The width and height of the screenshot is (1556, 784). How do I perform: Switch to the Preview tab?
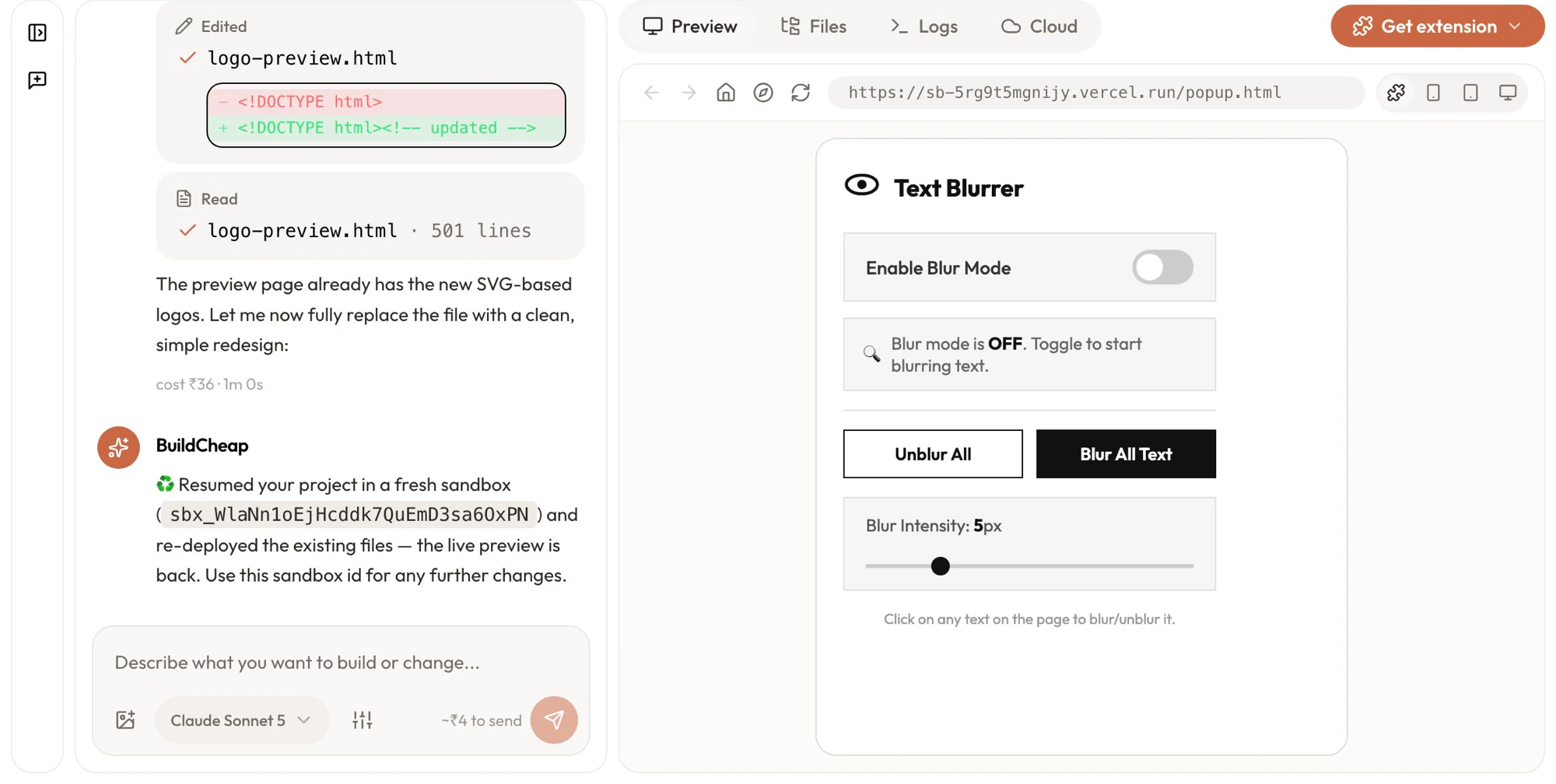690,26
